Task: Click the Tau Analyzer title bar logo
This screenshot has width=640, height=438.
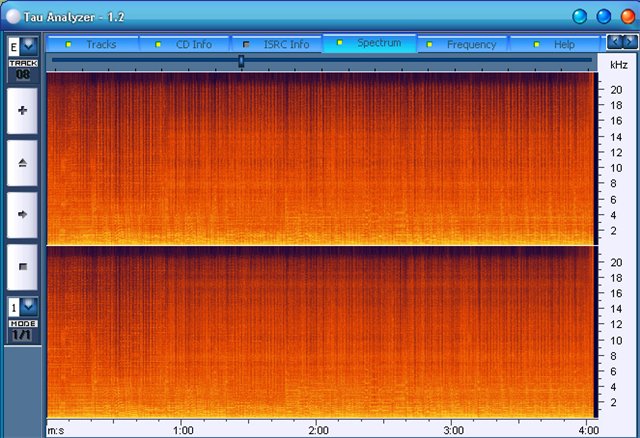Action: (12, 16)
